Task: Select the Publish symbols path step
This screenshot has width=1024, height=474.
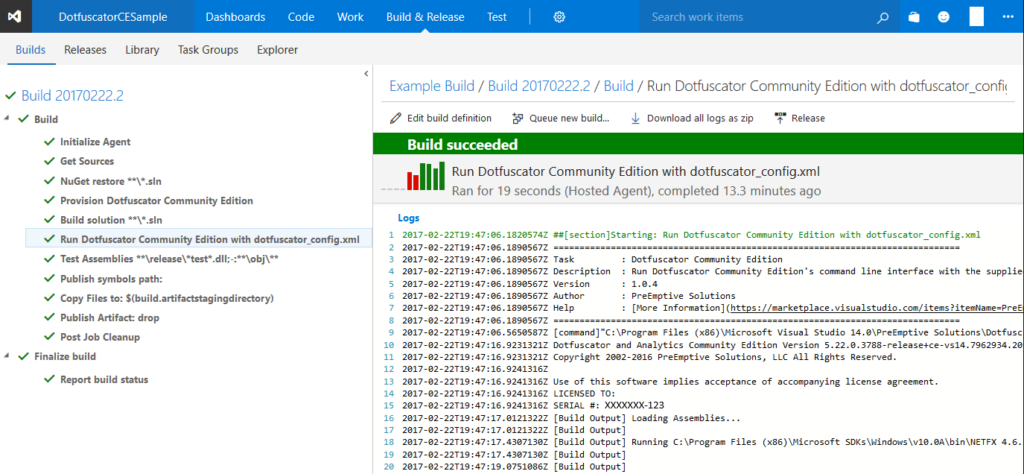Action: [x=111, y=279]
